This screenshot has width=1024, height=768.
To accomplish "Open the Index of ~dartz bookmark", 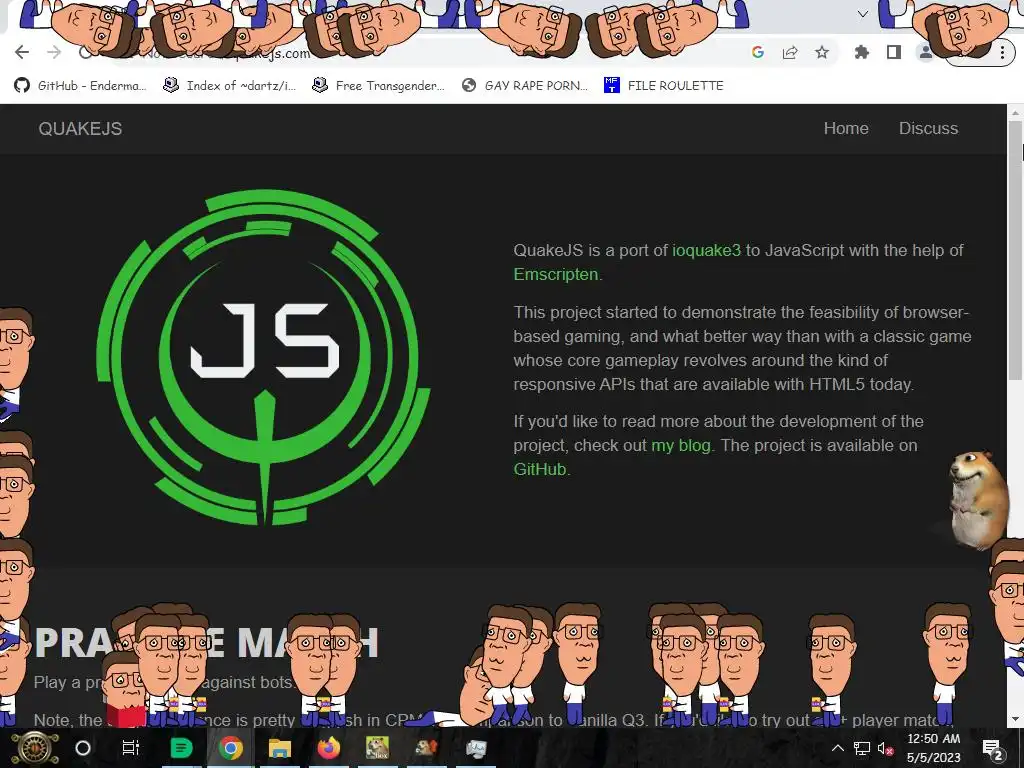I will 229,86.
